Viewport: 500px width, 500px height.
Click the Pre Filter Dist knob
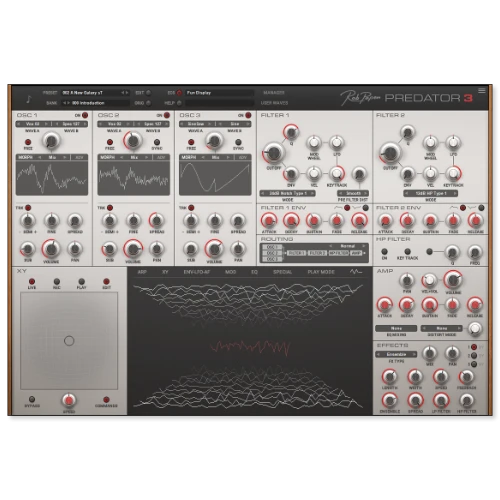click(359, 174)
